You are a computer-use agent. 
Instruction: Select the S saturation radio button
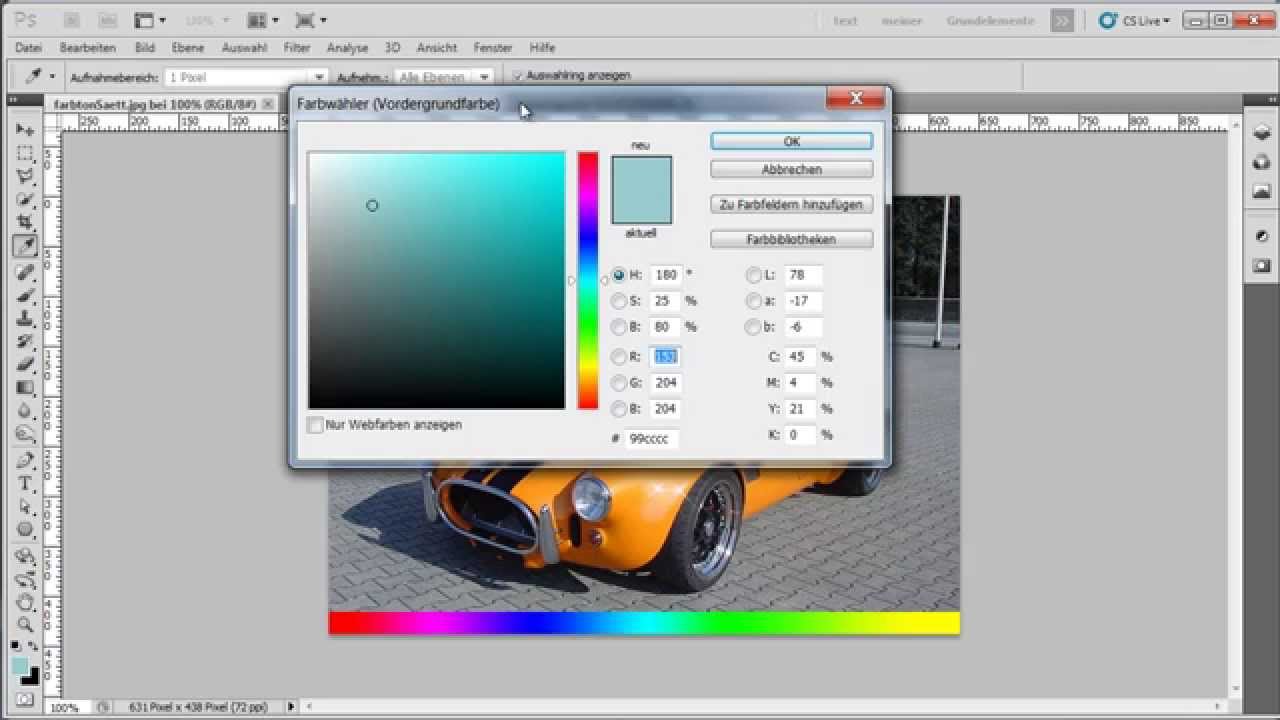[x=619, y=301]
